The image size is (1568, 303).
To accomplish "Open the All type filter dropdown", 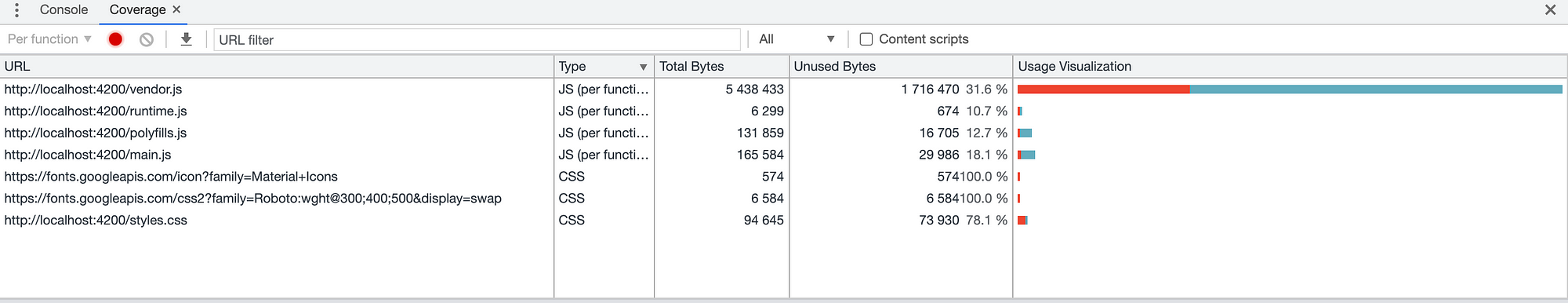I will pyautogui.click(x=797, y=39).
